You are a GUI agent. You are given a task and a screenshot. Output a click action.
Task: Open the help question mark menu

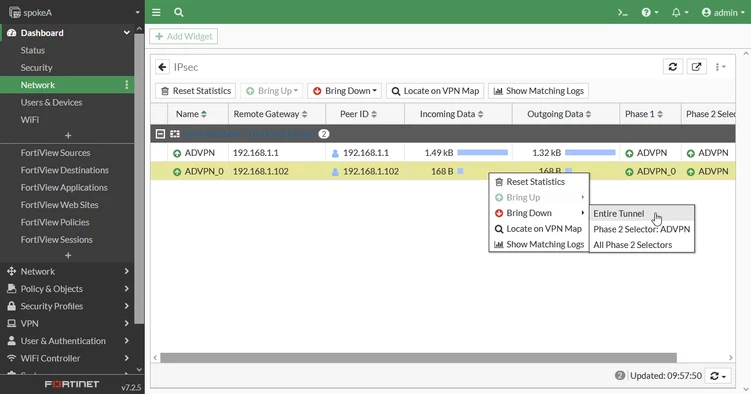pyautogui.click(x=649, y=12)
